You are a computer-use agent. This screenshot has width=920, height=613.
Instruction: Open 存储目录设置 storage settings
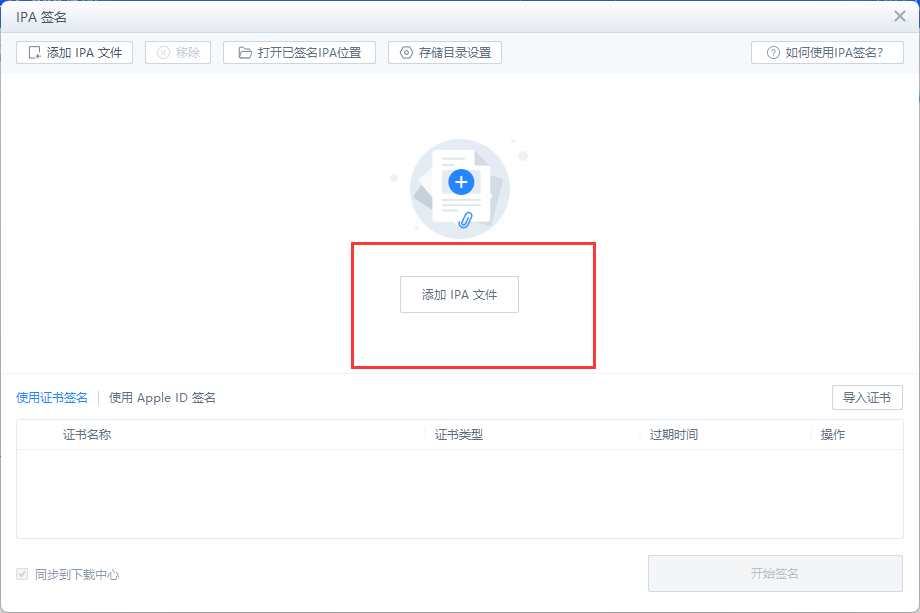(445, 53)
